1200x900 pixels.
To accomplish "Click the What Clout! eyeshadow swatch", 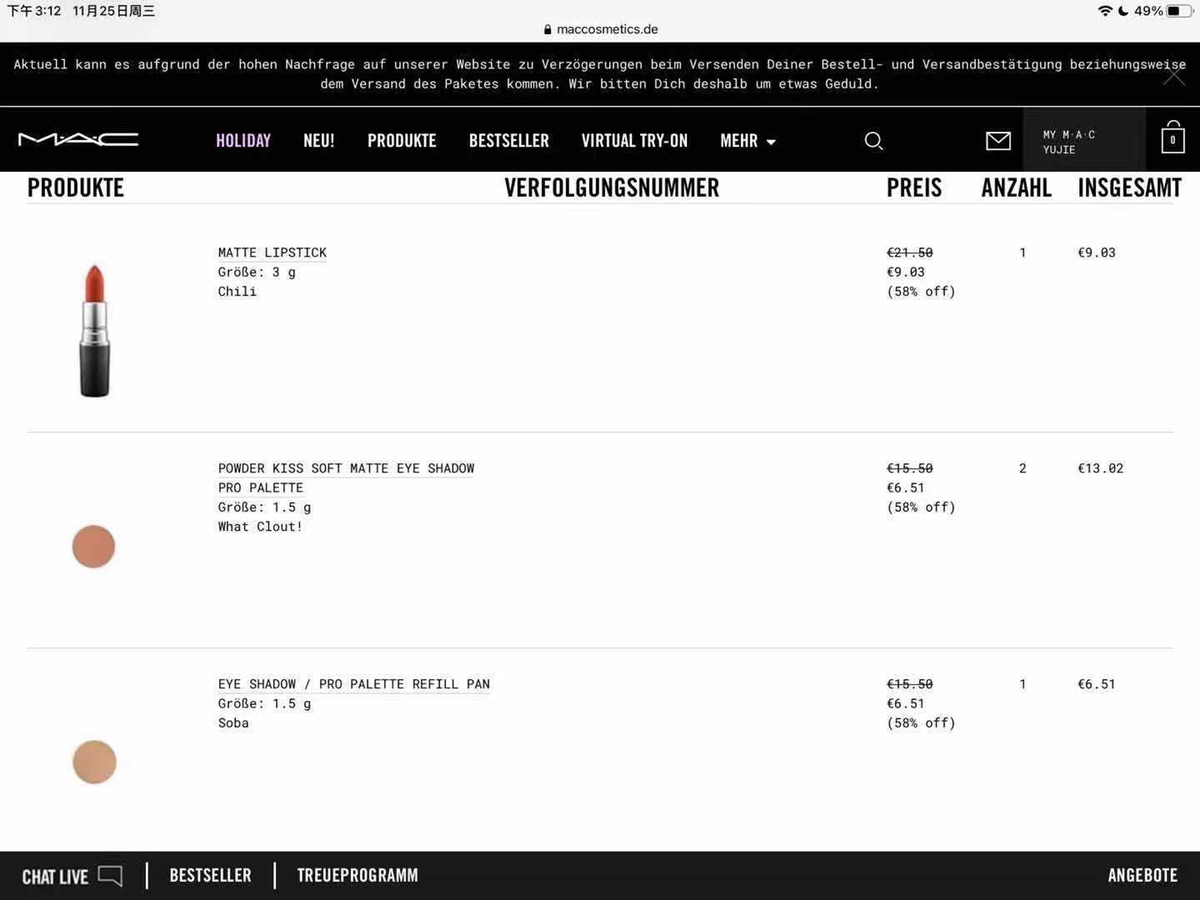I will point(94,547).
